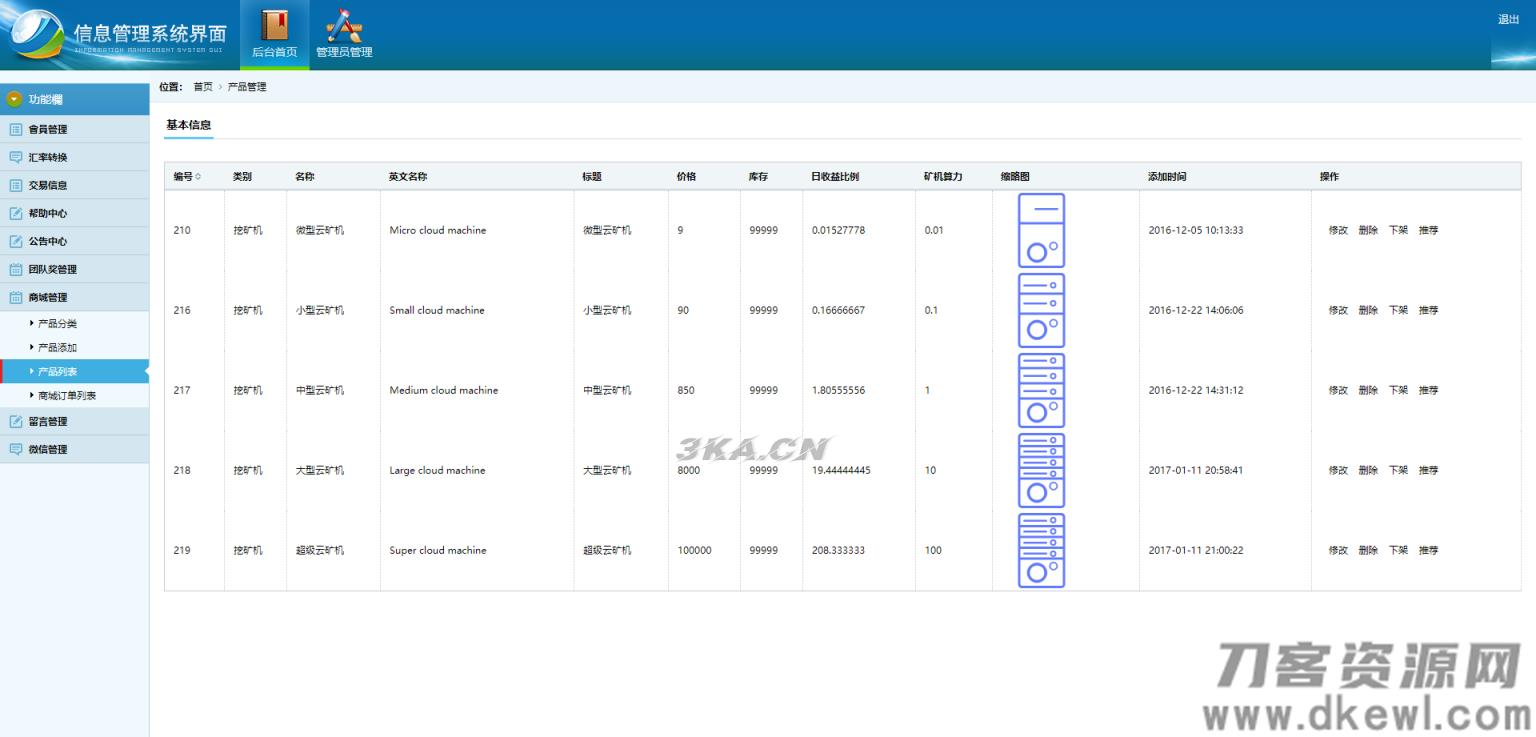Click the 价格 column header

(x=686, y=176)
